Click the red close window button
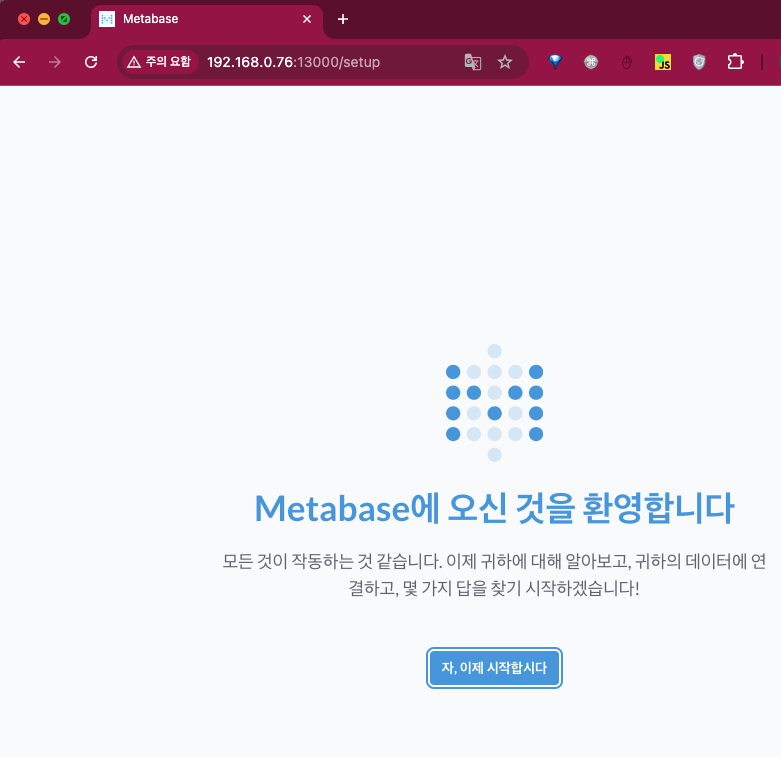The image size is (781, 757). point(24,19)
